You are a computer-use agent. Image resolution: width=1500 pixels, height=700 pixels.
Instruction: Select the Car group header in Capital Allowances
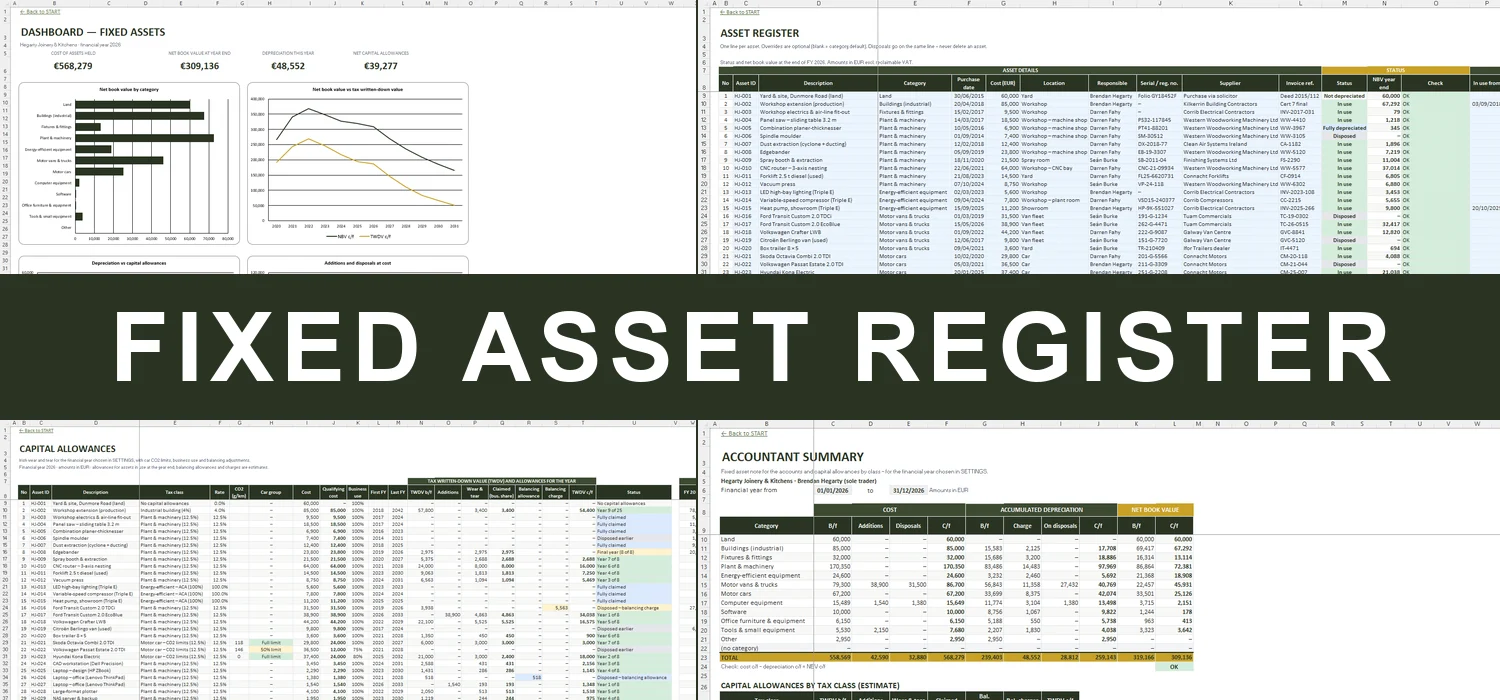tap(271, 491)
